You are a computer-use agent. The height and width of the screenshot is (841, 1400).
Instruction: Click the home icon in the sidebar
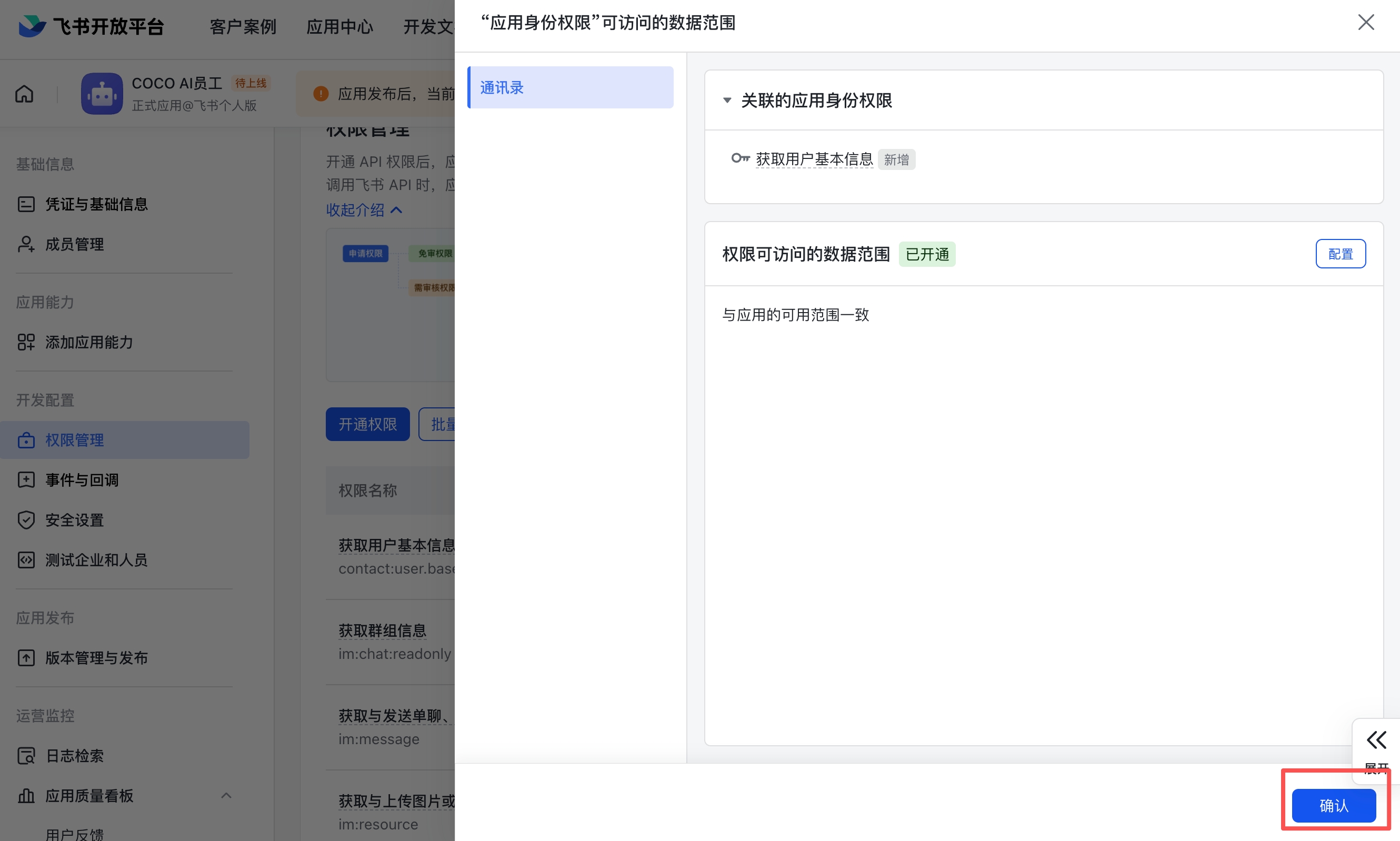(24, 94)
